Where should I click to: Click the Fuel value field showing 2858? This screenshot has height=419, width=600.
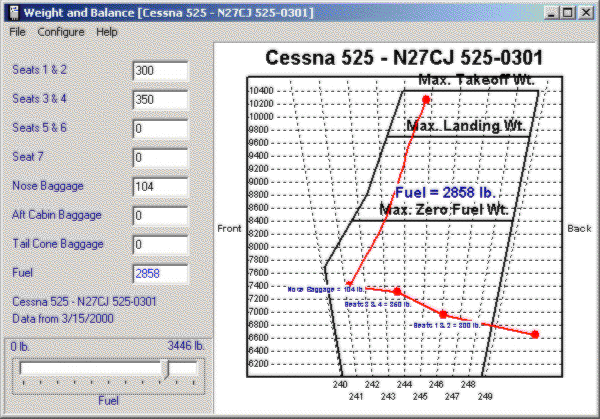pyautogui.click(x=160, y=274)
